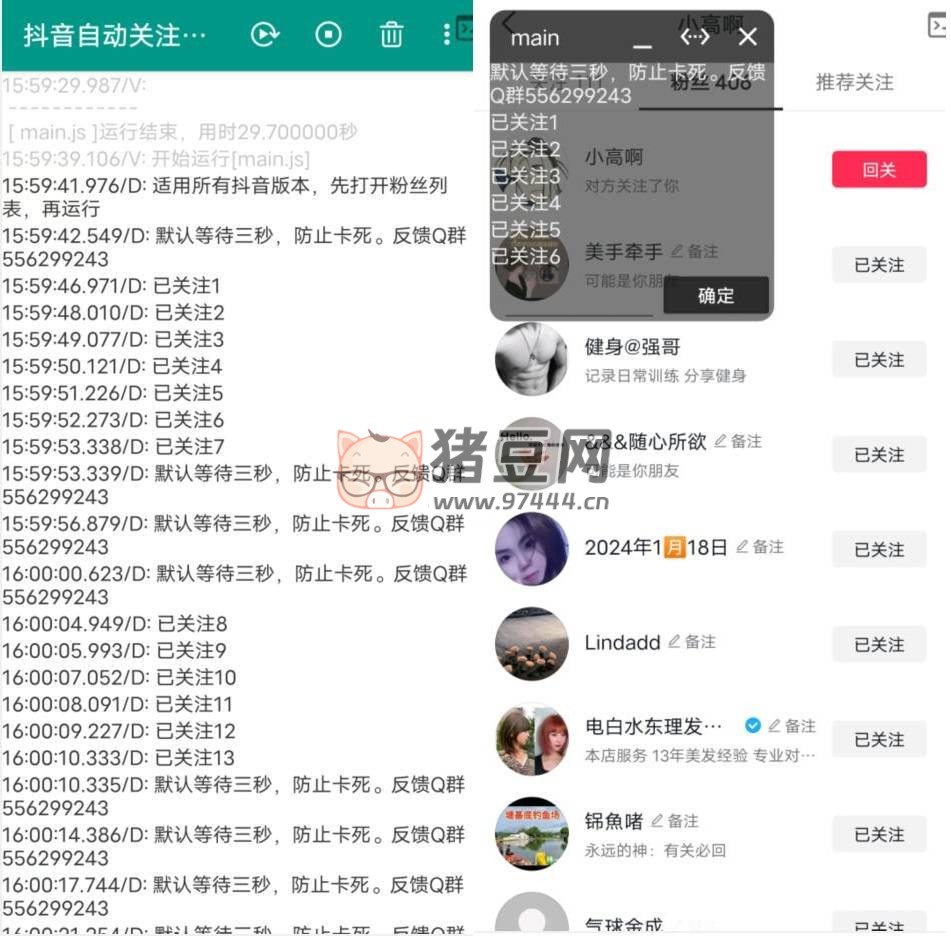Image resolution: width=951 pixels, height=936 pixels.
Task: Edit 备注 remark for Lindadd
Action: click(692, 642)
